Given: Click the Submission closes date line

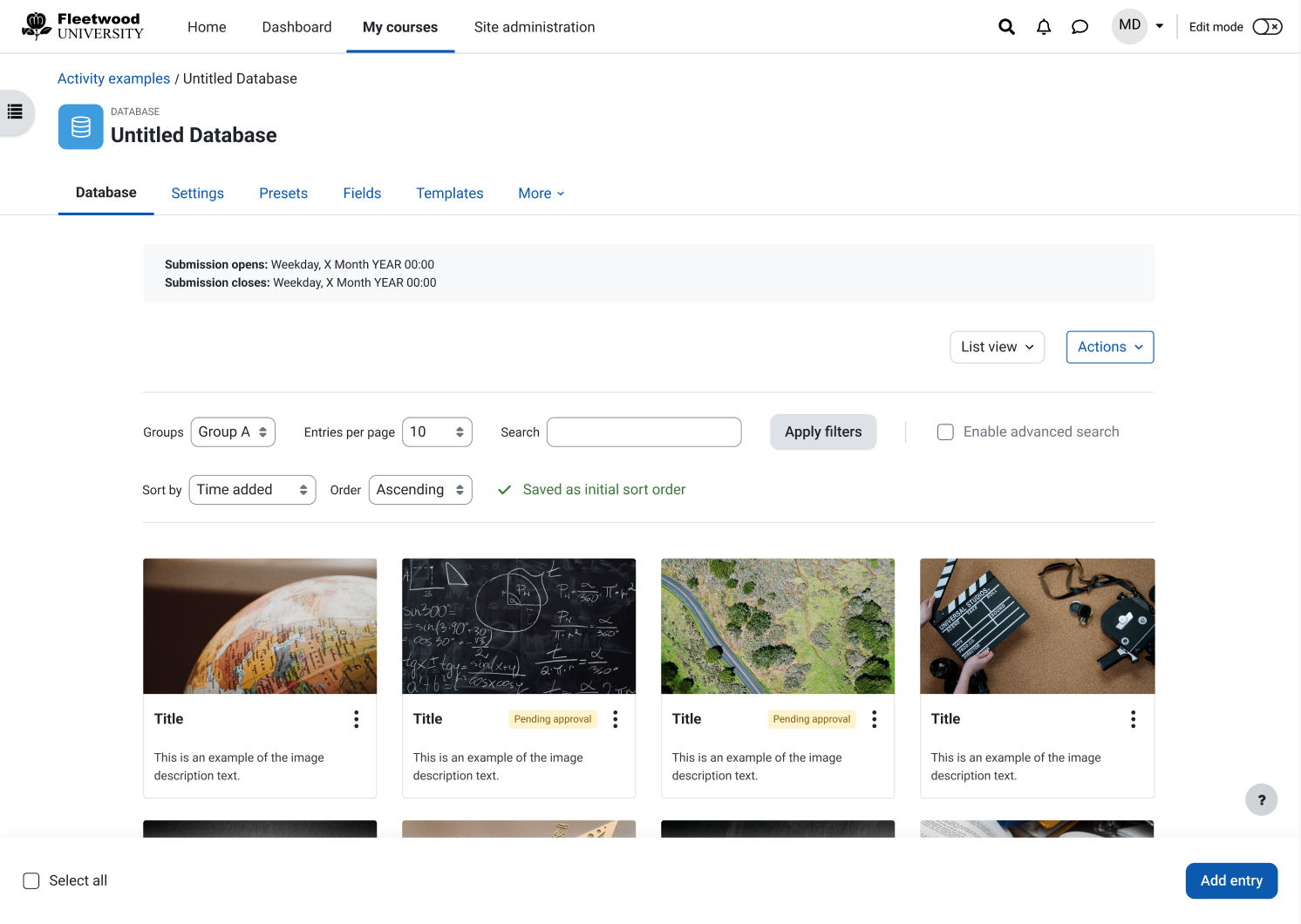Looking at the screenshot, I should tap(301, 282).
